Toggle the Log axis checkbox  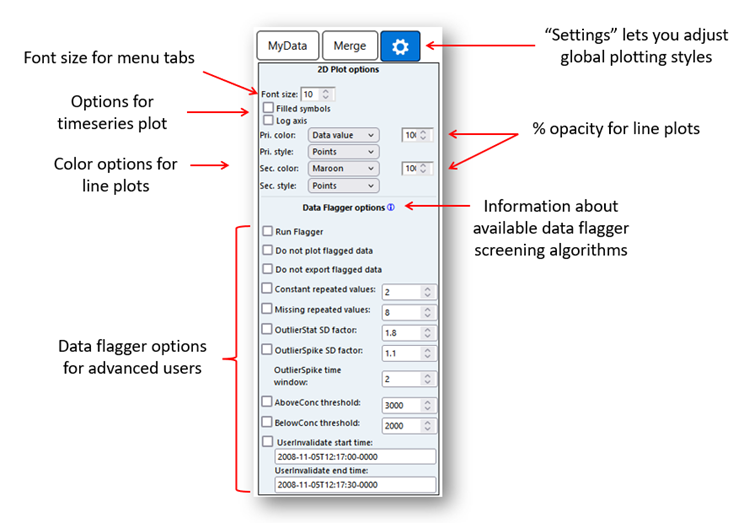click(x=268, y=120)
